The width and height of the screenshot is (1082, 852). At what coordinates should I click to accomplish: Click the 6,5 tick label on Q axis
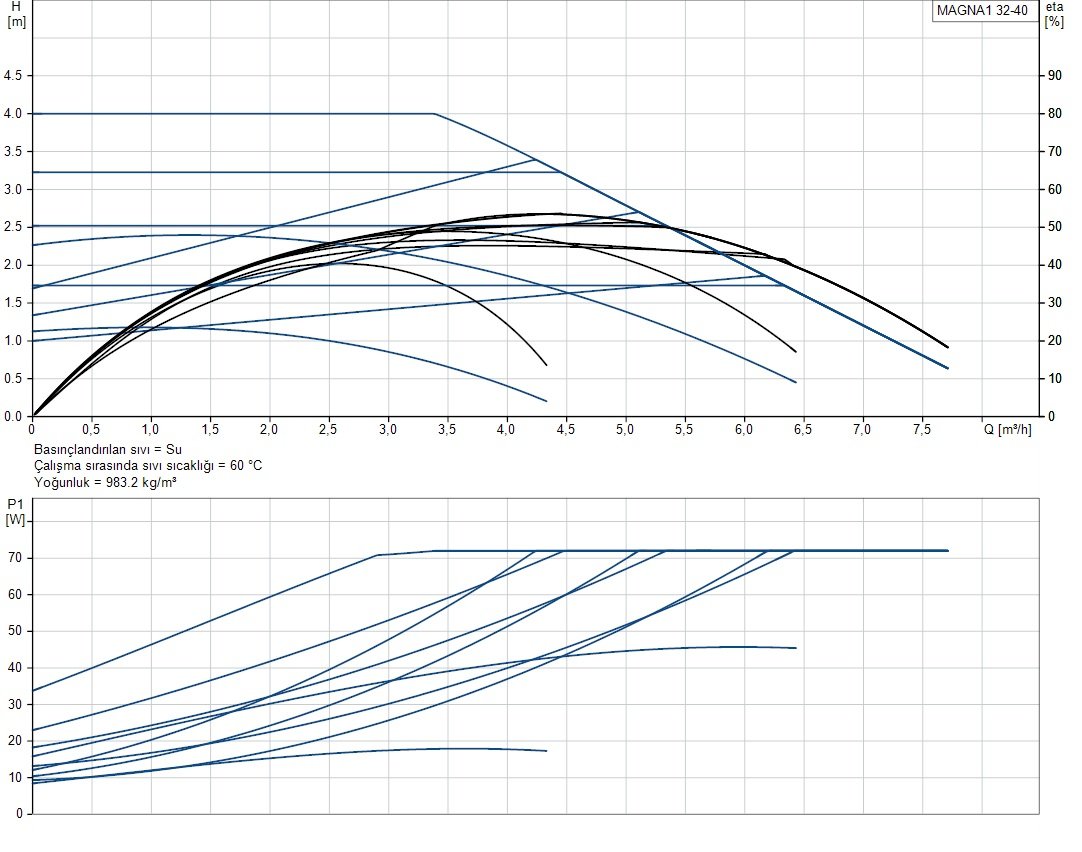[x=803, y=429]
